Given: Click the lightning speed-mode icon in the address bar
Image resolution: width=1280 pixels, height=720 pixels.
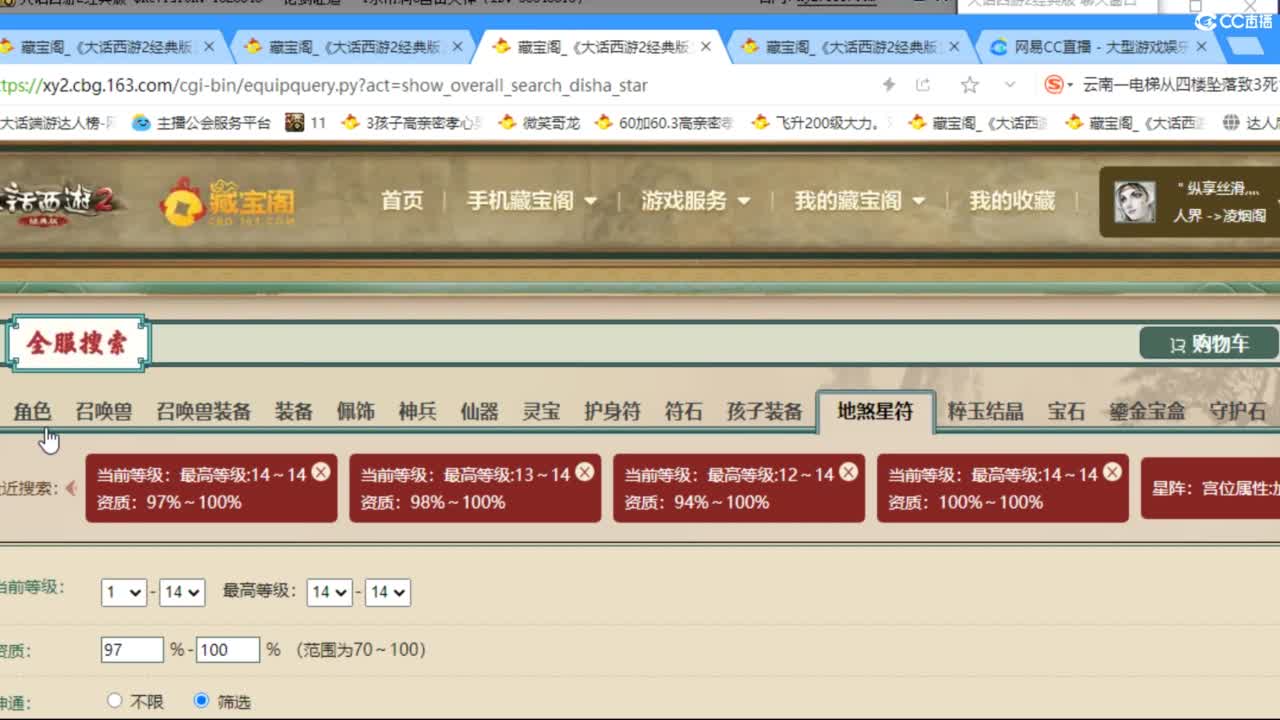Looking at the screenshot, I should click(x=888, y=85).
